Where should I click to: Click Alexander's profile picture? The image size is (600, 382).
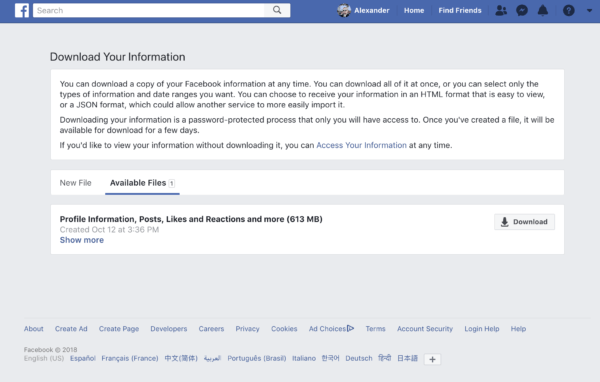tap(344, 10)
